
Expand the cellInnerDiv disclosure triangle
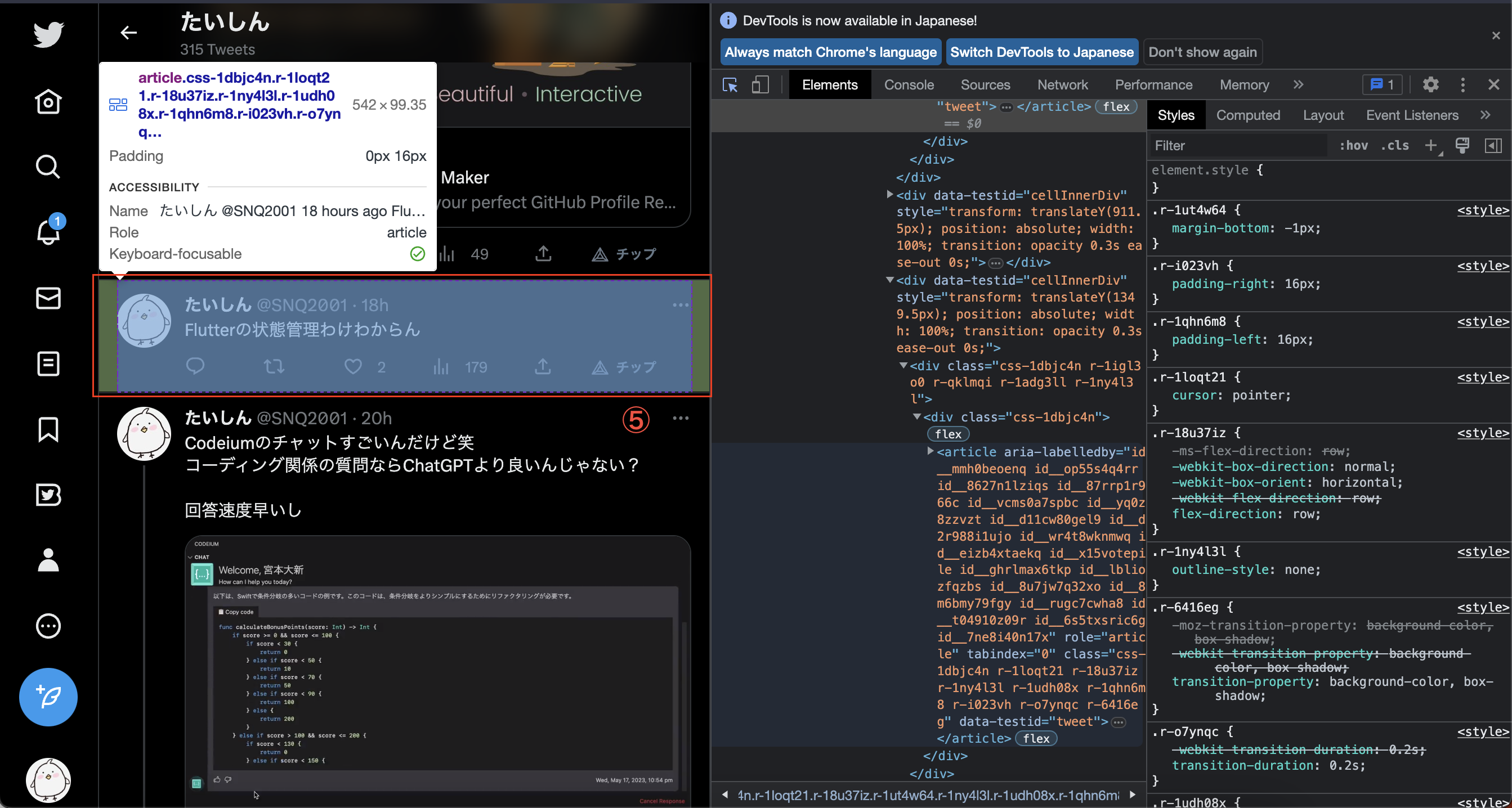point(890,195)
